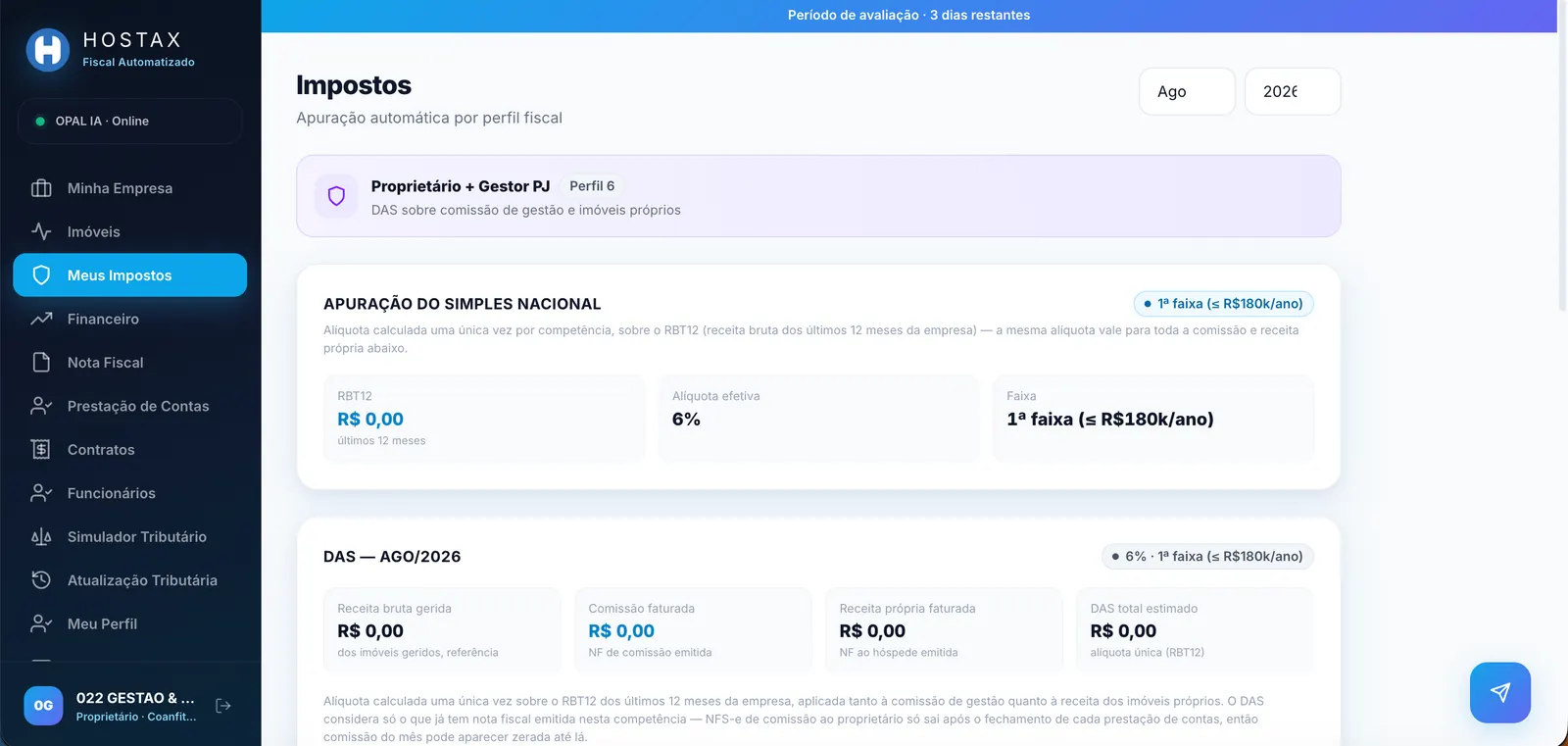Navigate to Prestação de Contas
The width and height of the screenshot is (1568, 746).
pos(129,406)
